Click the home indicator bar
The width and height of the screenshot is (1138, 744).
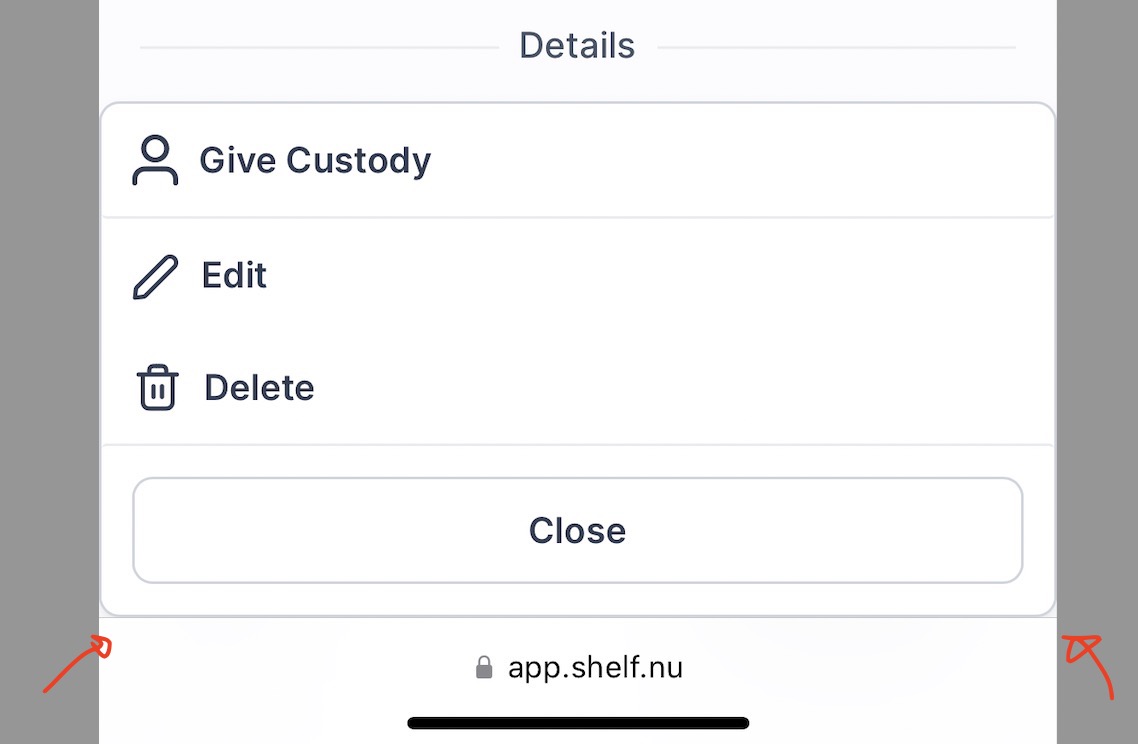point(577,722)
